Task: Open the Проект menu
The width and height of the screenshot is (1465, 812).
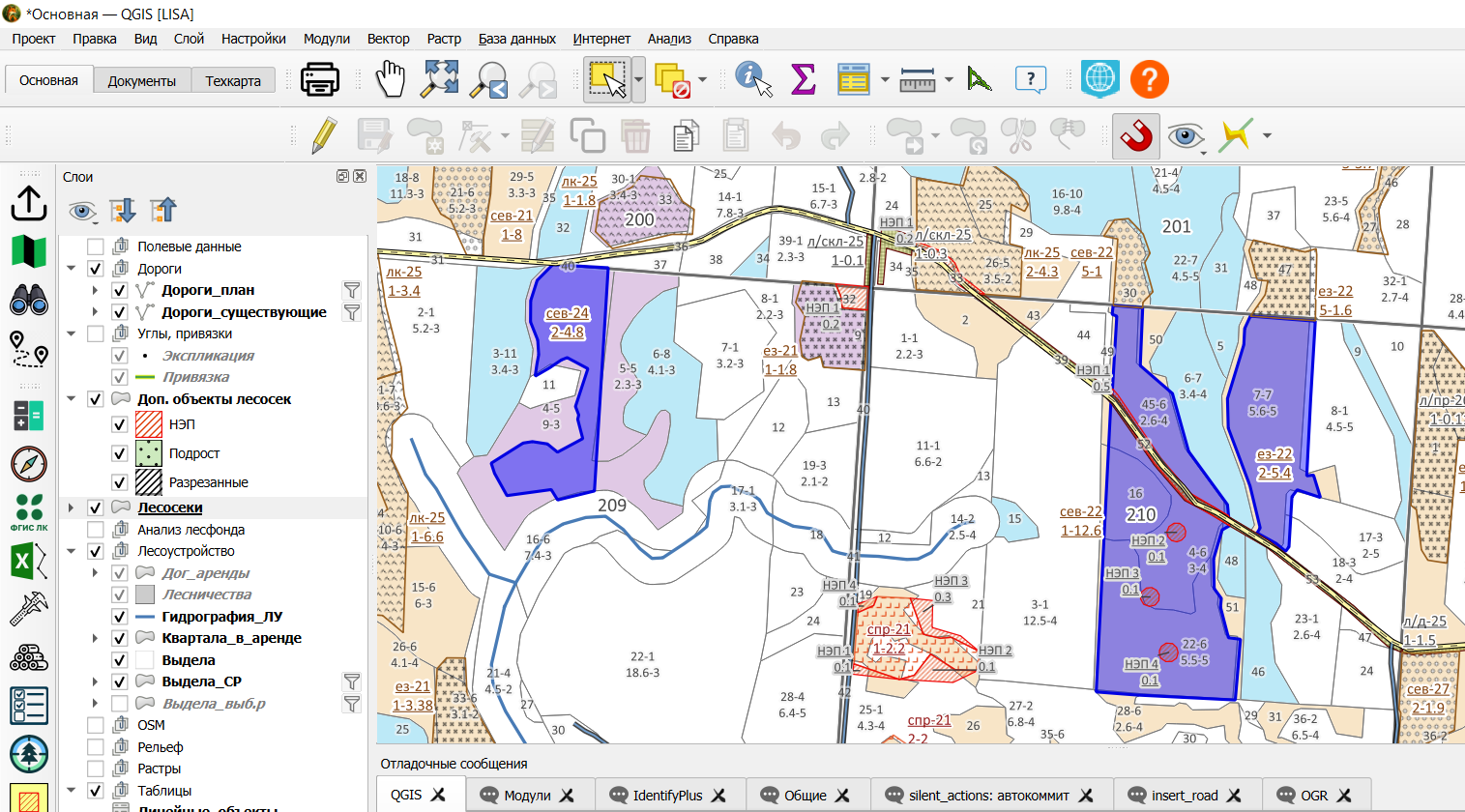Action: pos(34,39)
